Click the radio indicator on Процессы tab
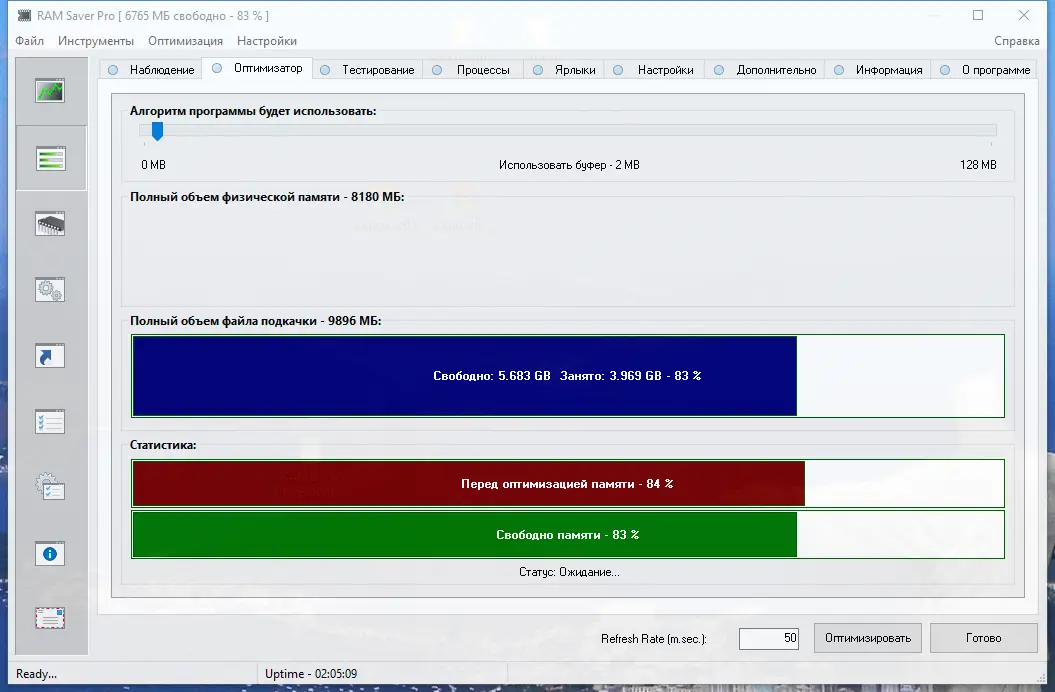Screen dimensions: 1055x692 437,69
